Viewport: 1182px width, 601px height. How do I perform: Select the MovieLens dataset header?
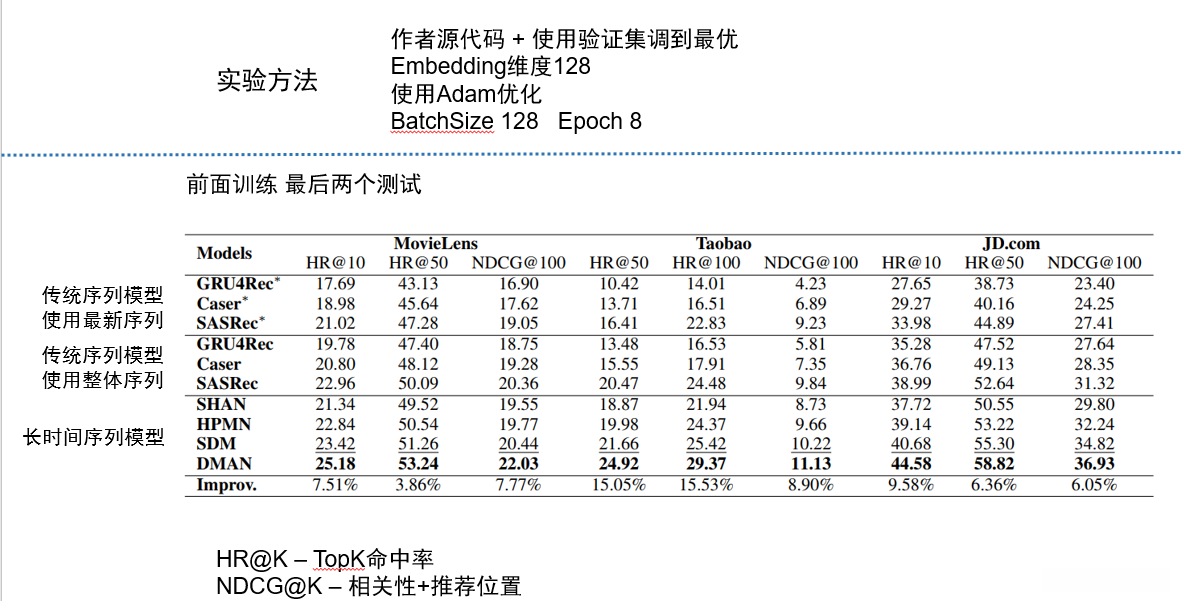(436, 244)
